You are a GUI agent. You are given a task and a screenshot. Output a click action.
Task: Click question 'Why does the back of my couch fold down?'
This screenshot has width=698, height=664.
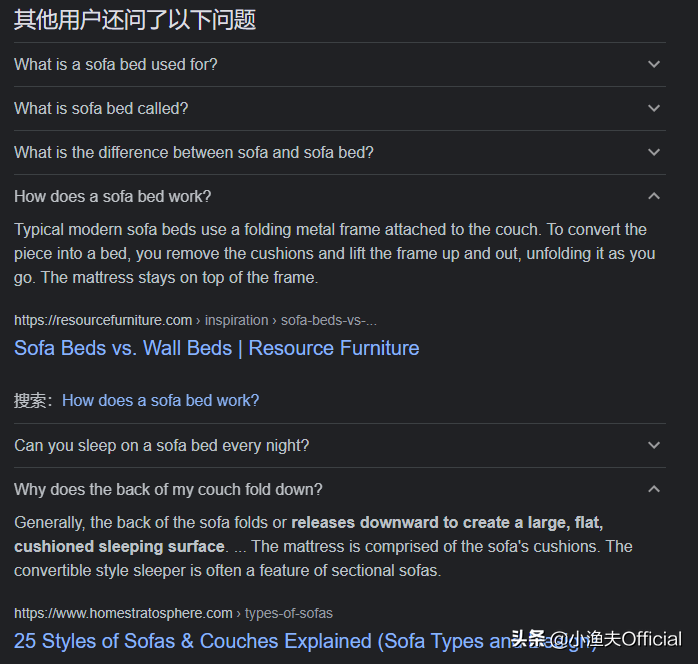click(x=168, y=490)
